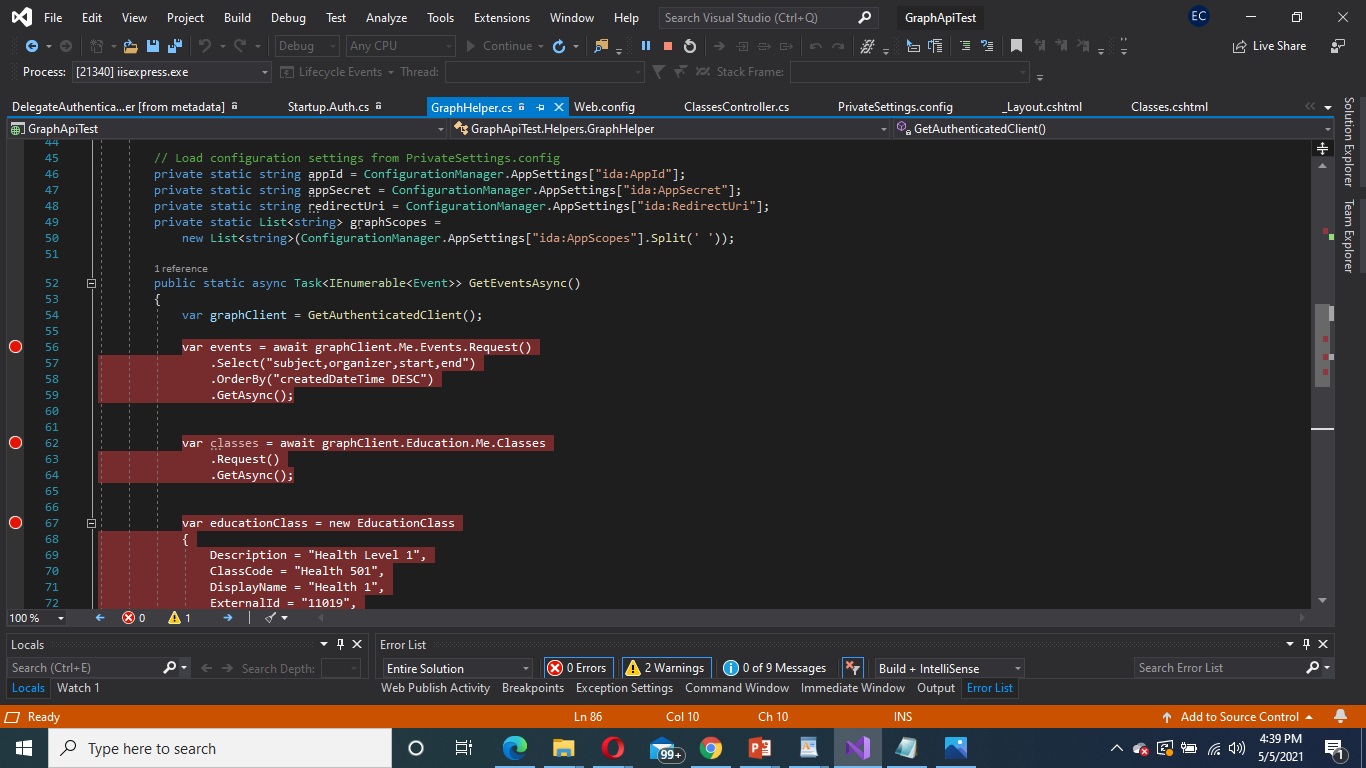Click the Live Share button

pyautogui.click(x=1269, y=46)
